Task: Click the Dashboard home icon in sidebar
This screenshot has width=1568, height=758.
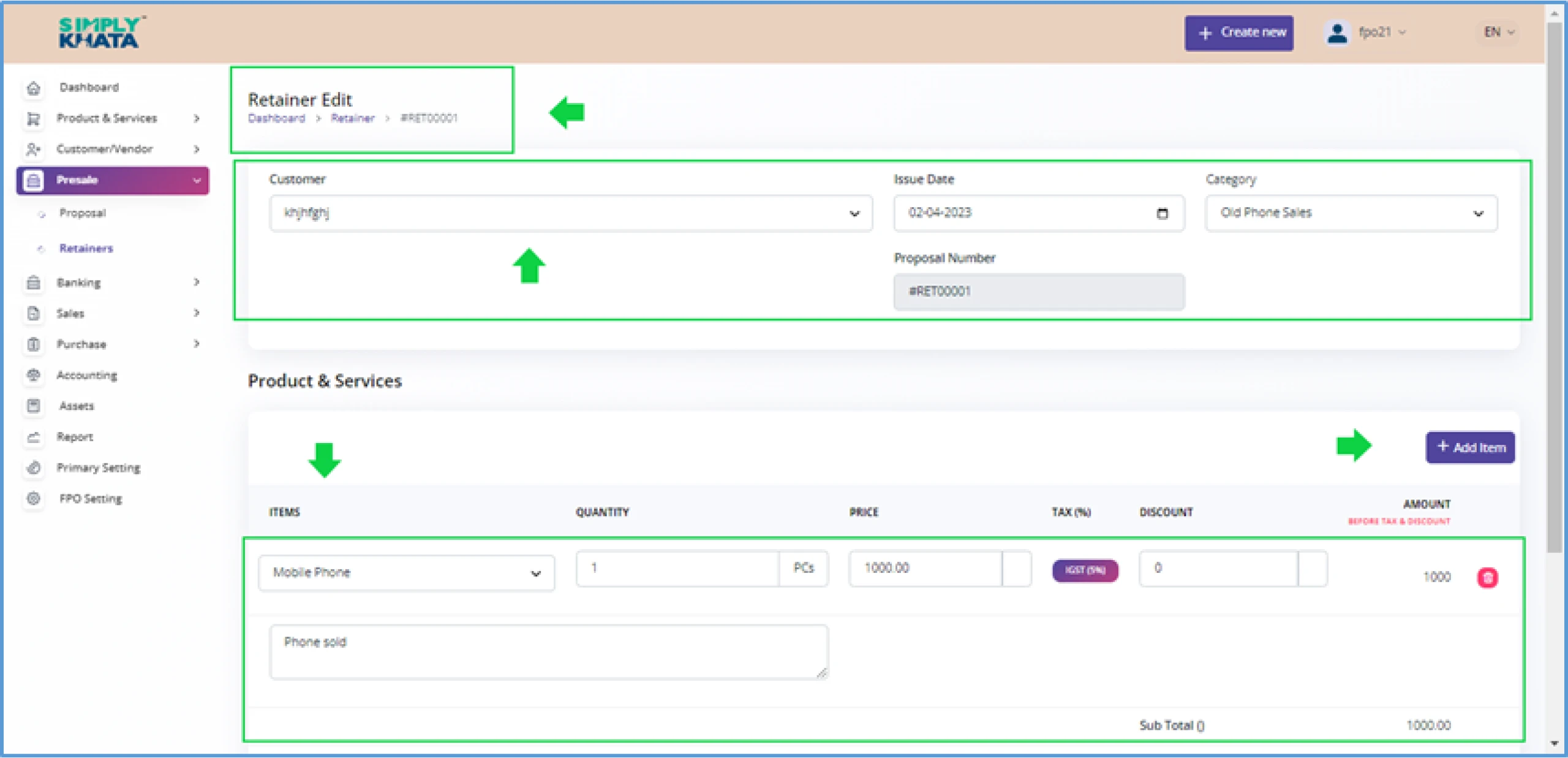Action: coord(34,88)
